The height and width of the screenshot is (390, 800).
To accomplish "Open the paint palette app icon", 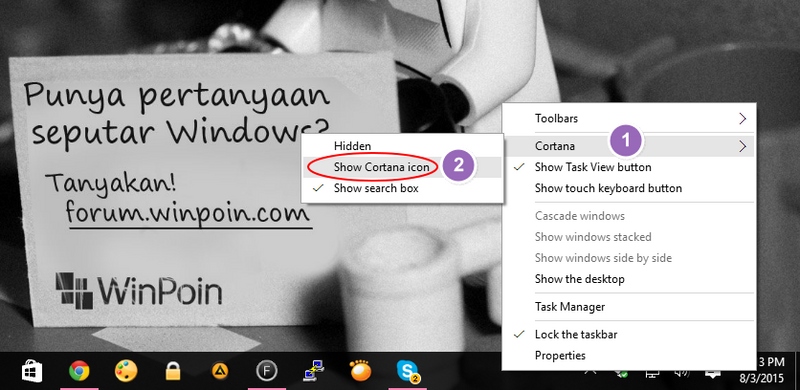I will tap(126, 371).
